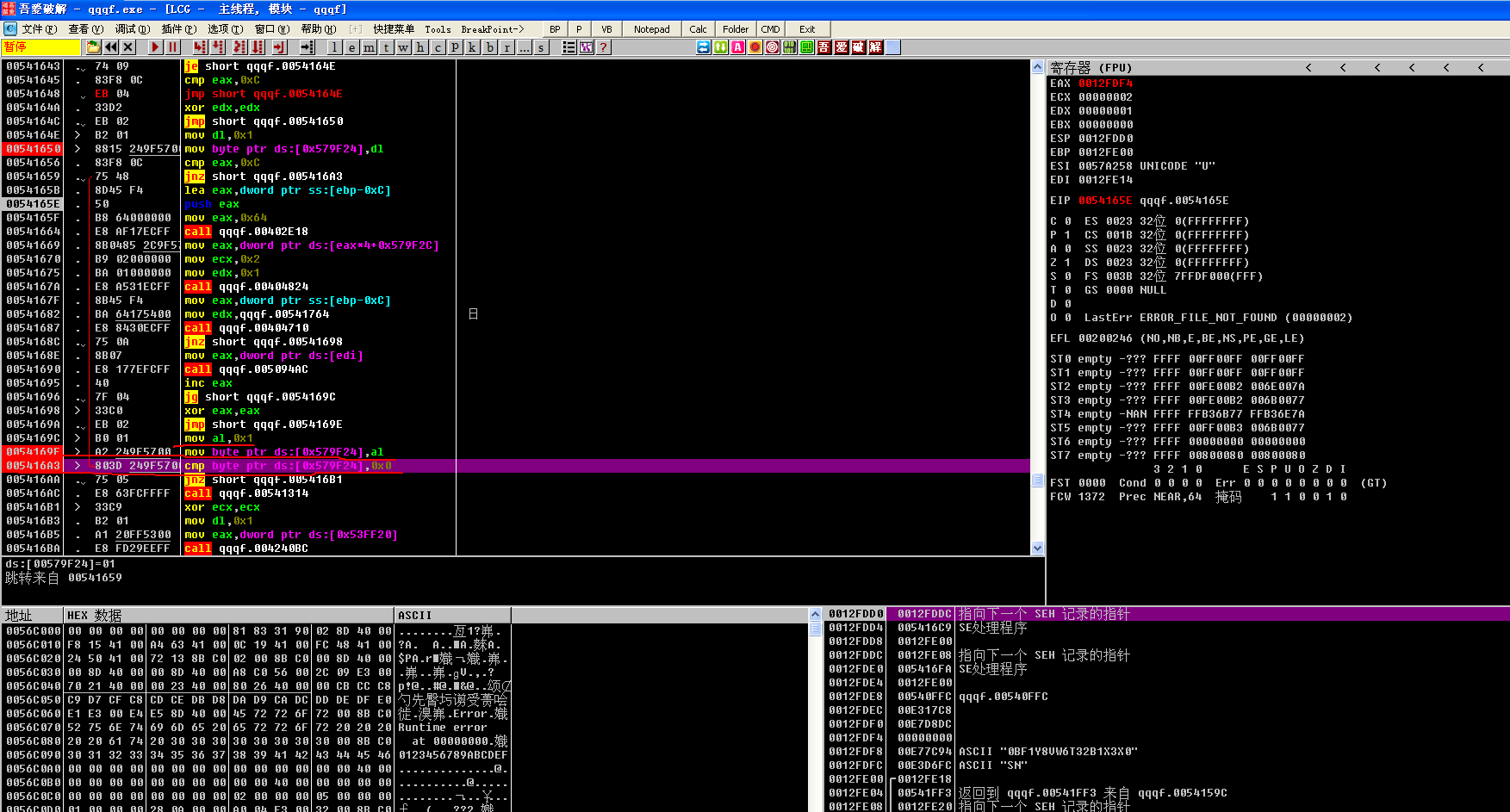Click the Execute Till Return icon
Screen dimensions: 1510x812
click(279, 47)
